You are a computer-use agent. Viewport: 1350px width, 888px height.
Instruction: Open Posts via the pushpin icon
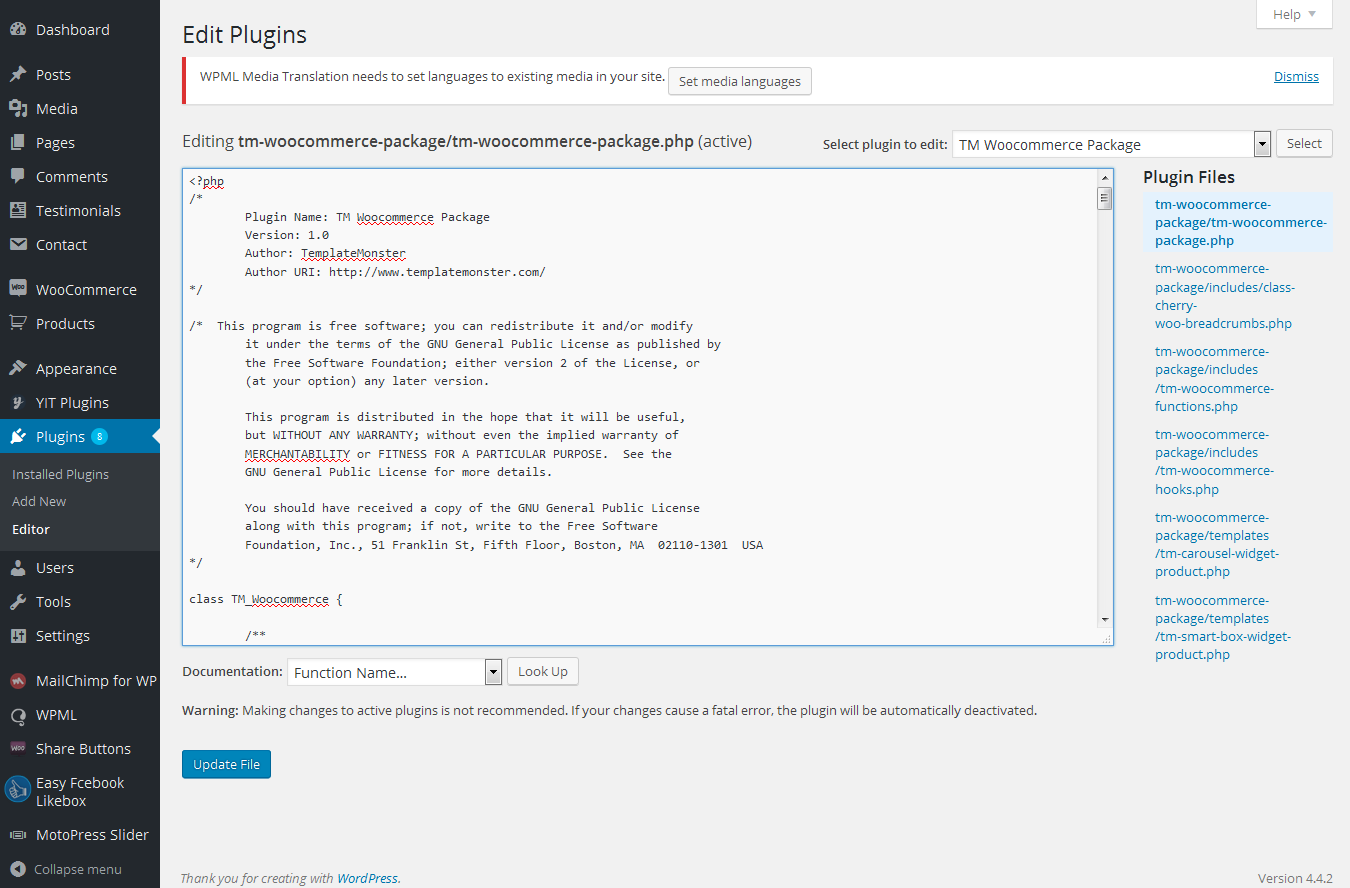click(x=18, y=75)
